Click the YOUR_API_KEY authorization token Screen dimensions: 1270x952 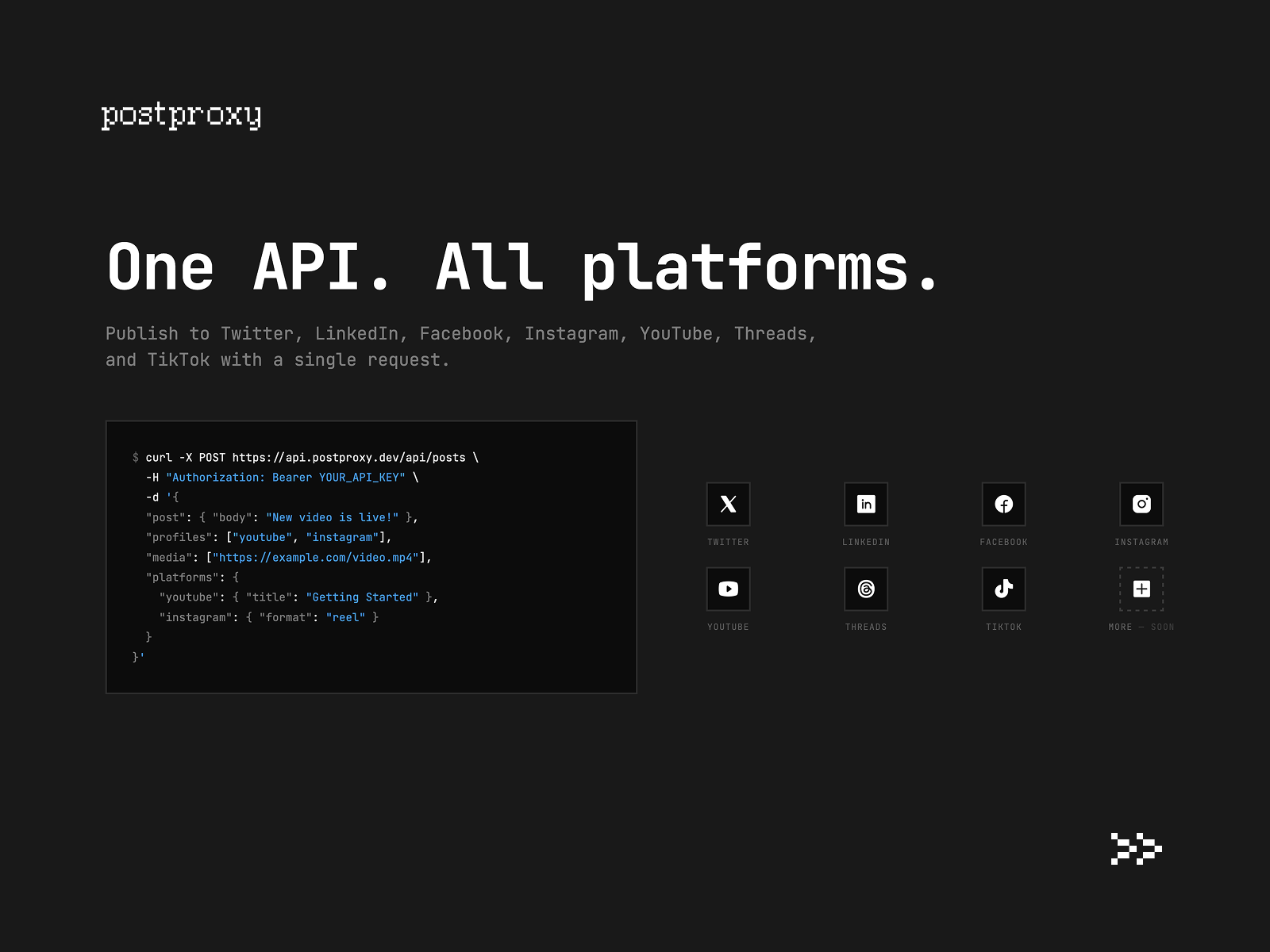click(x=361, y=478)
